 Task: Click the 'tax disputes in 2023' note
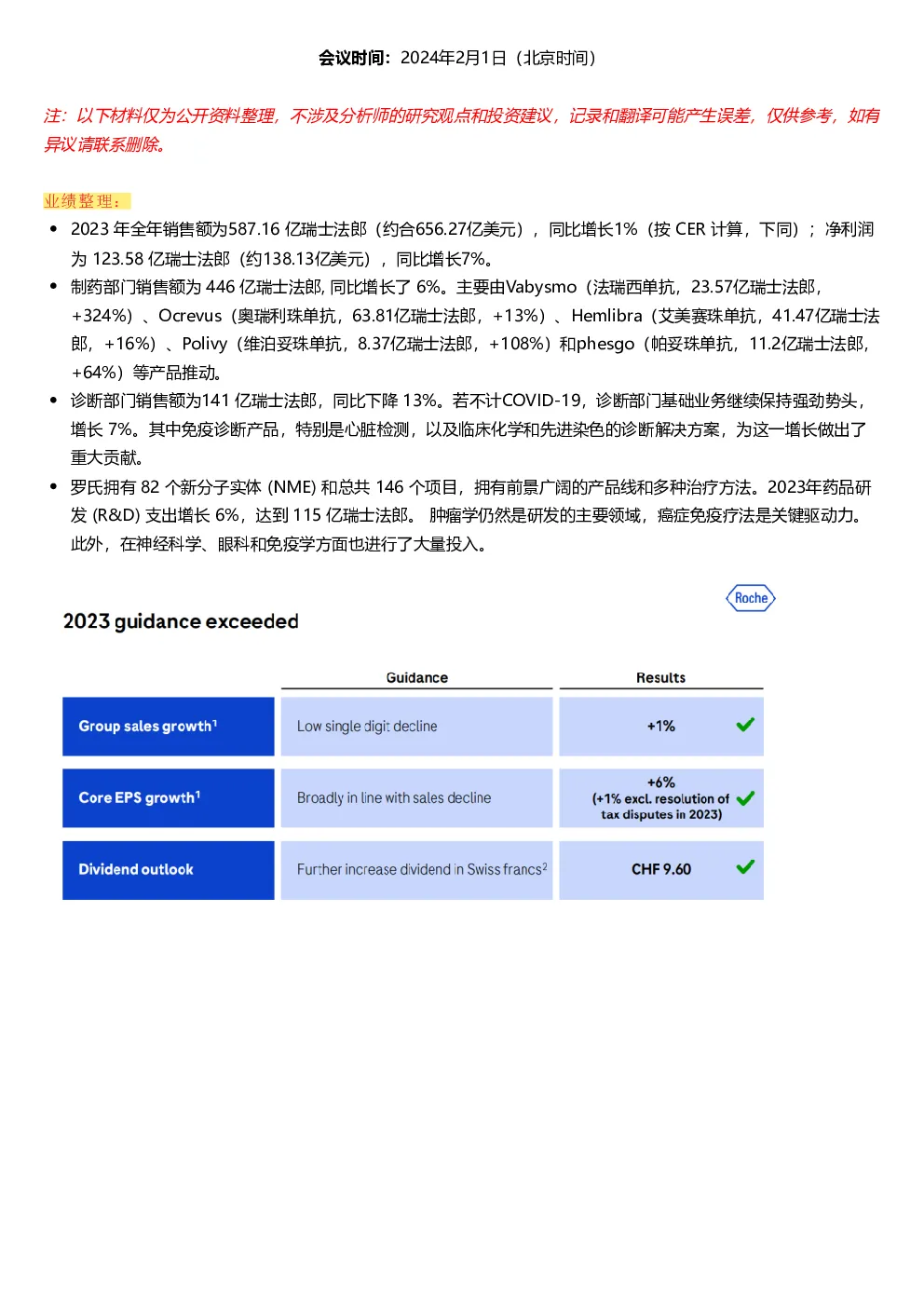[x=661, y=814]
